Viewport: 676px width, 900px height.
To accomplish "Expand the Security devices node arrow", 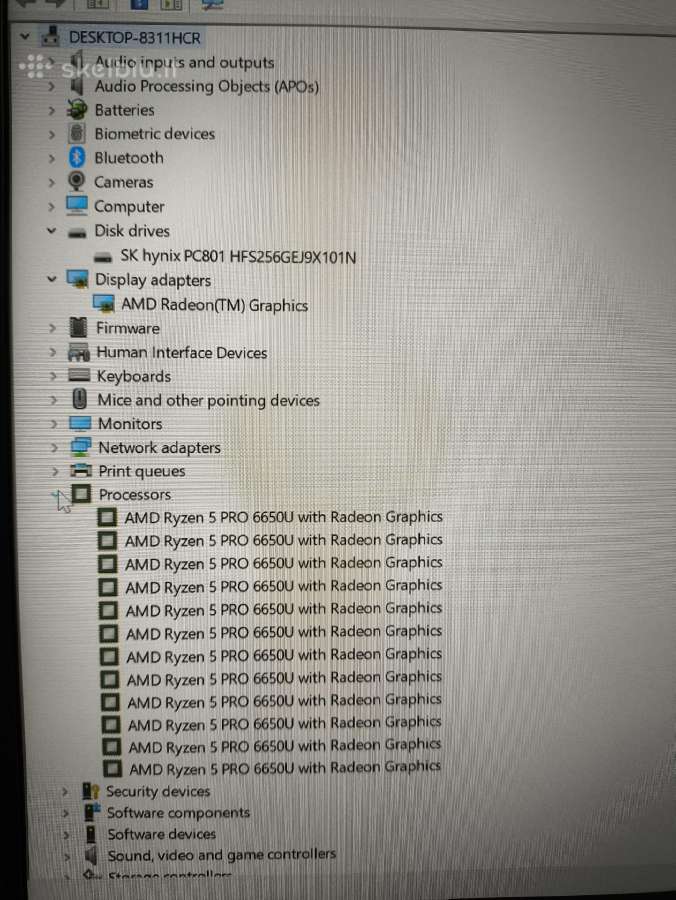I will click(x=65, y=792).
